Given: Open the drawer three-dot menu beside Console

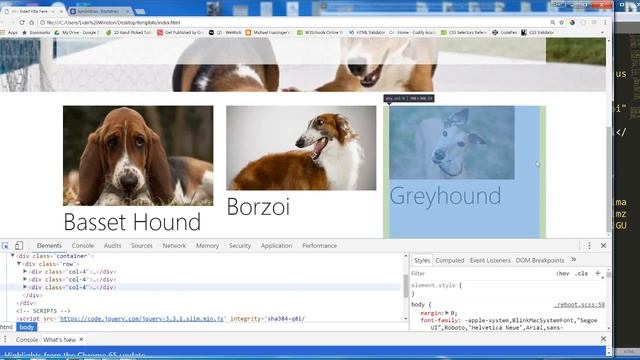Looking at the screenshot, I should pyautogui.click(x=5, y=339).
